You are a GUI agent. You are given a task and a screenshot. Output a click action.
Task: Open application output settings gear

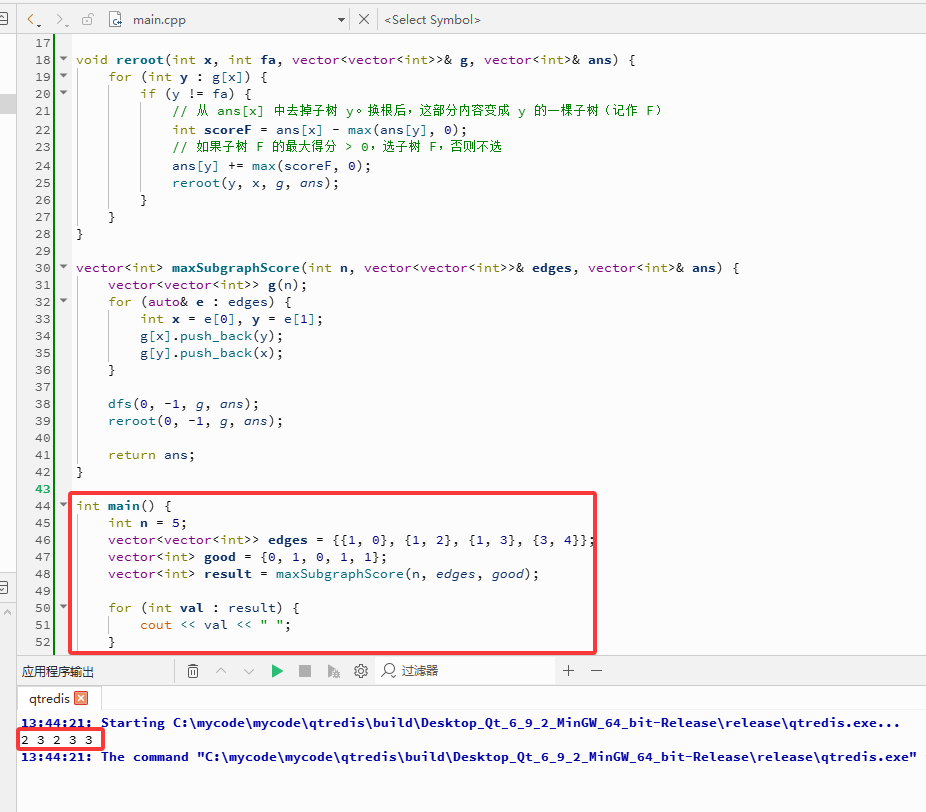[361, 671]
